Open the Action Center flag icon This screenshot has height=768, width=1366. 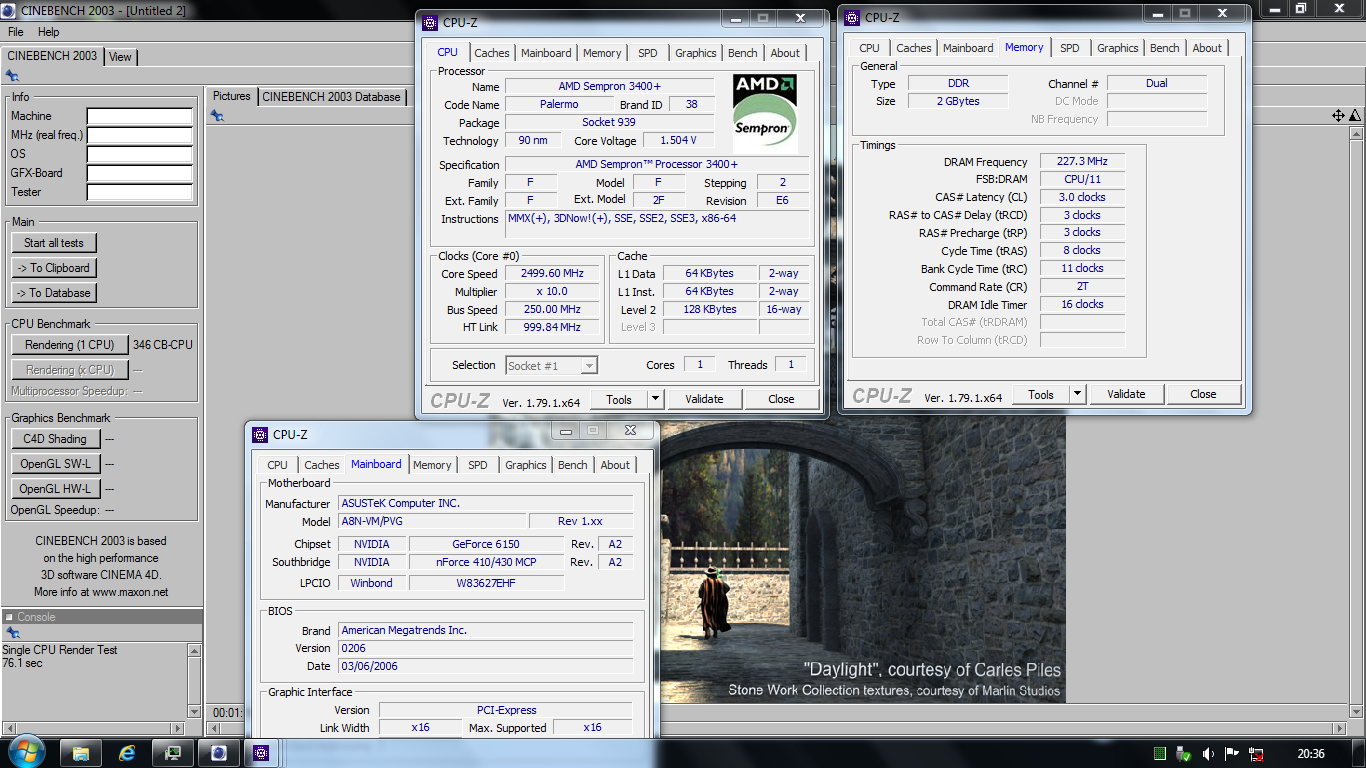[1232, 754]
